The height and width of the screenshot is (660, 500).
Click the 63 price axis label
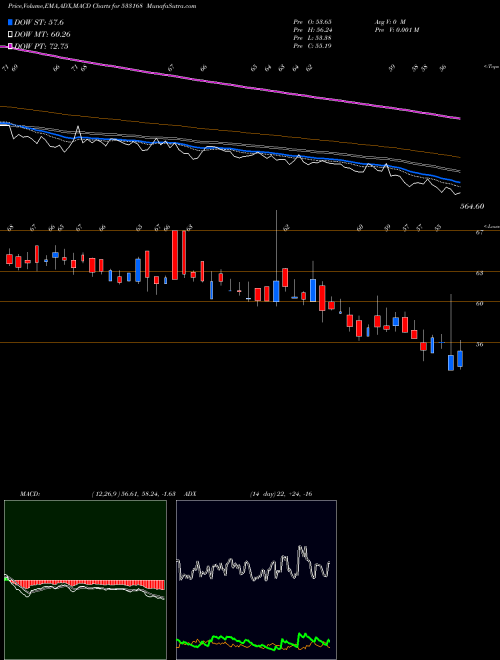pos(479,274)
